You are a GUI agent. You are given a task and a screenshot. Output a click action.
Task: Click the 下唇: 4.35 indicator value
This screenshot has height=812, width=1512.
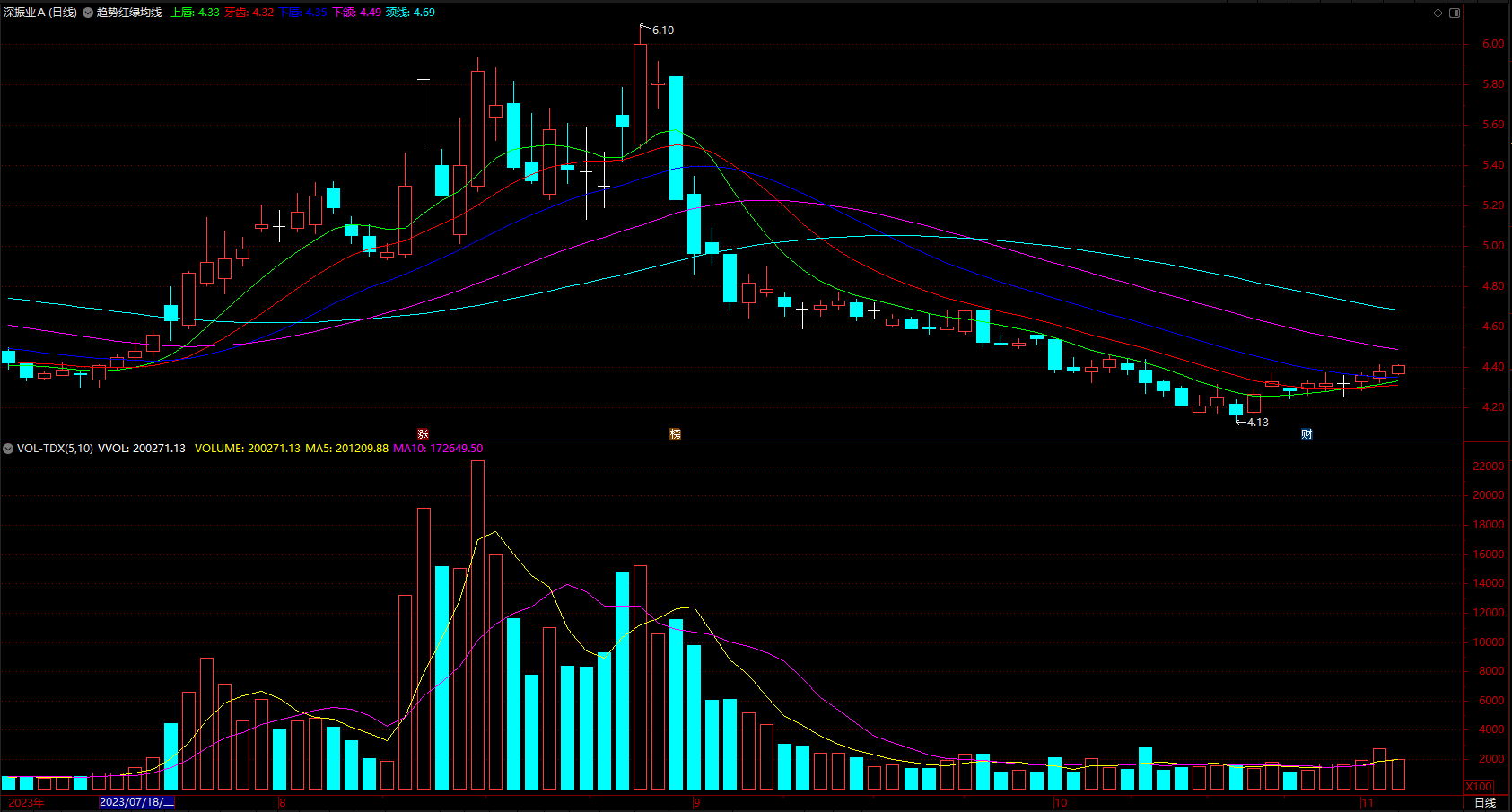303,13
